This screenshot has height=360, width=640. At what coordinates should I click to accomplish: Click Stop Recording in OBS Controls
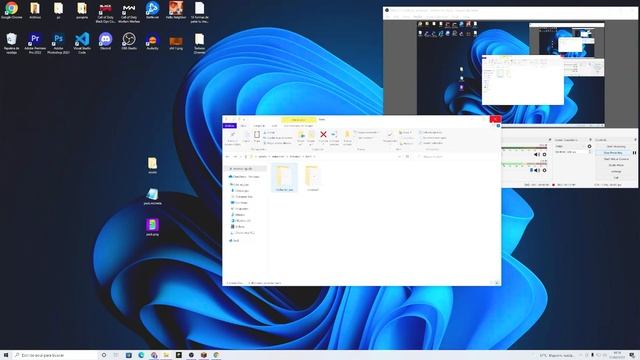point(613,153)
